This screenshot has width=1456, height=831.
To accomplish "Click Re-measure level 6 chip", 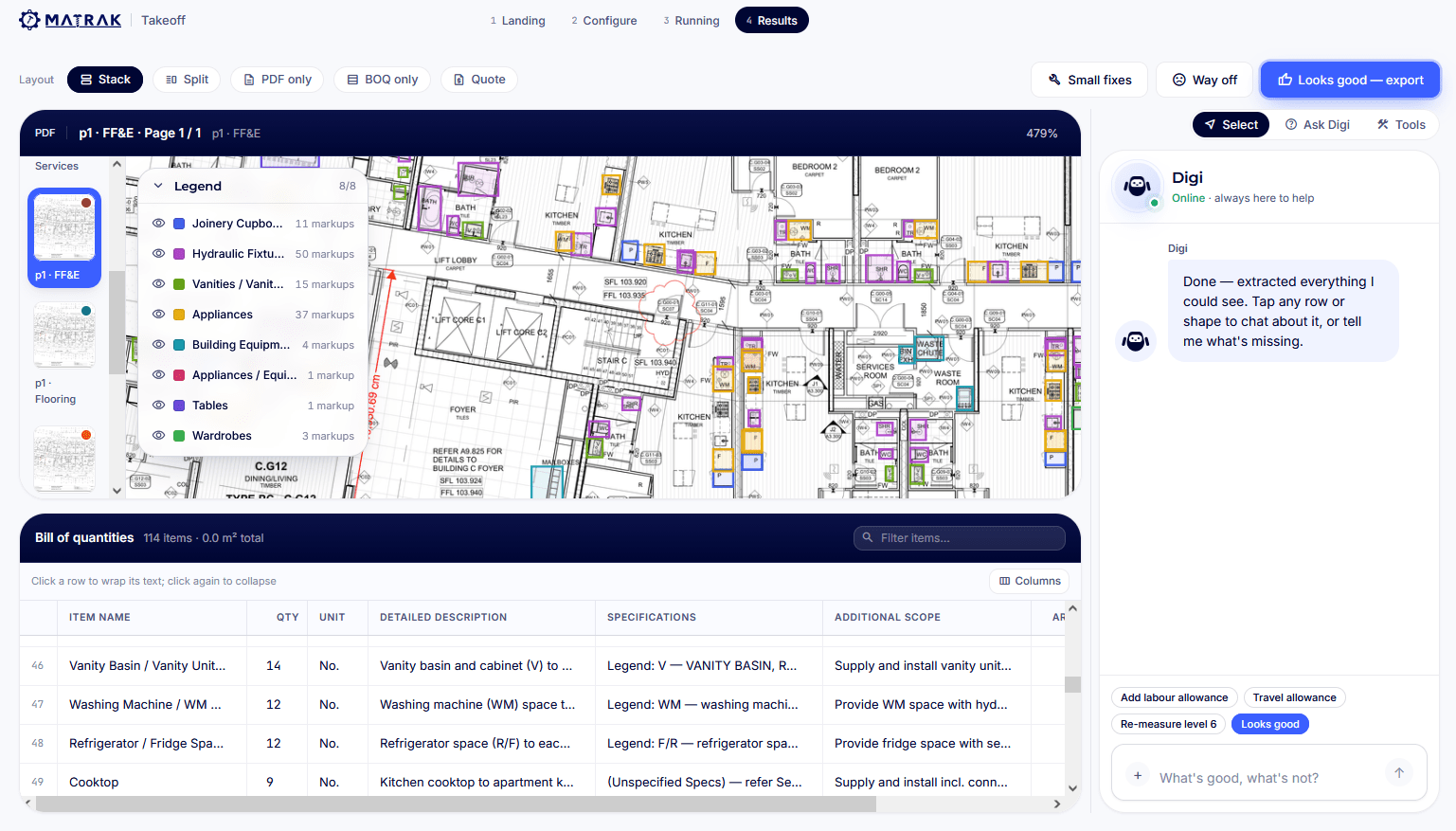I will (1168, 724).
